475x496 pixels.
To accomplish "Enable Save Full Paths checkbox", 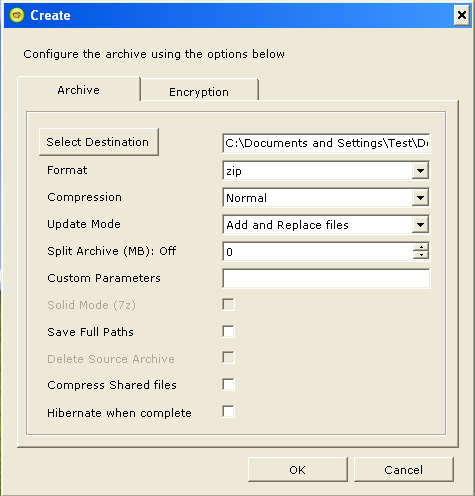I will [229, 331].
